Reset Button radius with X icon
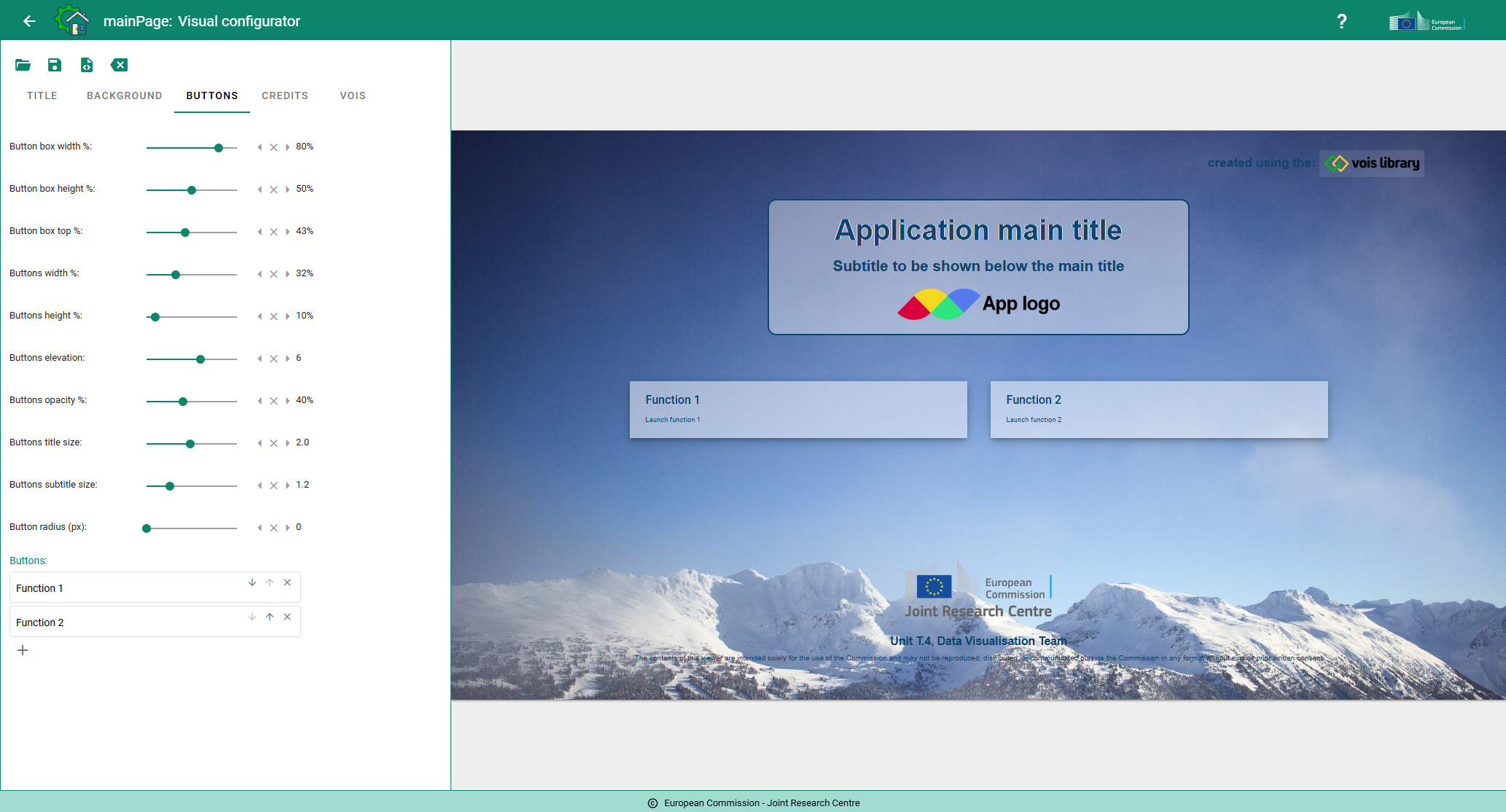The width and height of the screenshot is (1506, 812). pos(273,528)
